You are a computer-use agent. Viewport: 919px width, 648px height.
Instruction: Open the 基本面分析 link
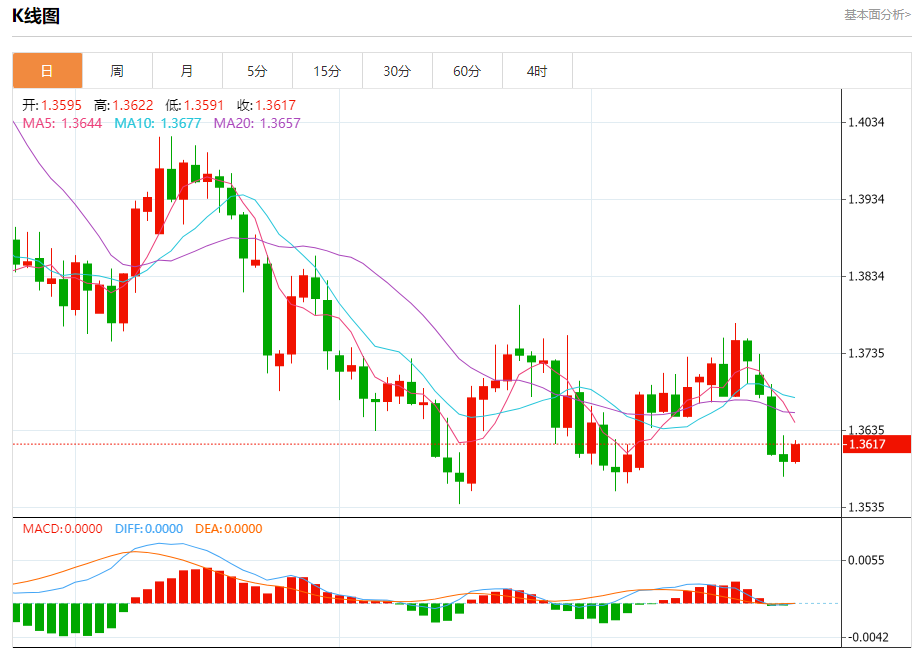(x=877, y=15)
